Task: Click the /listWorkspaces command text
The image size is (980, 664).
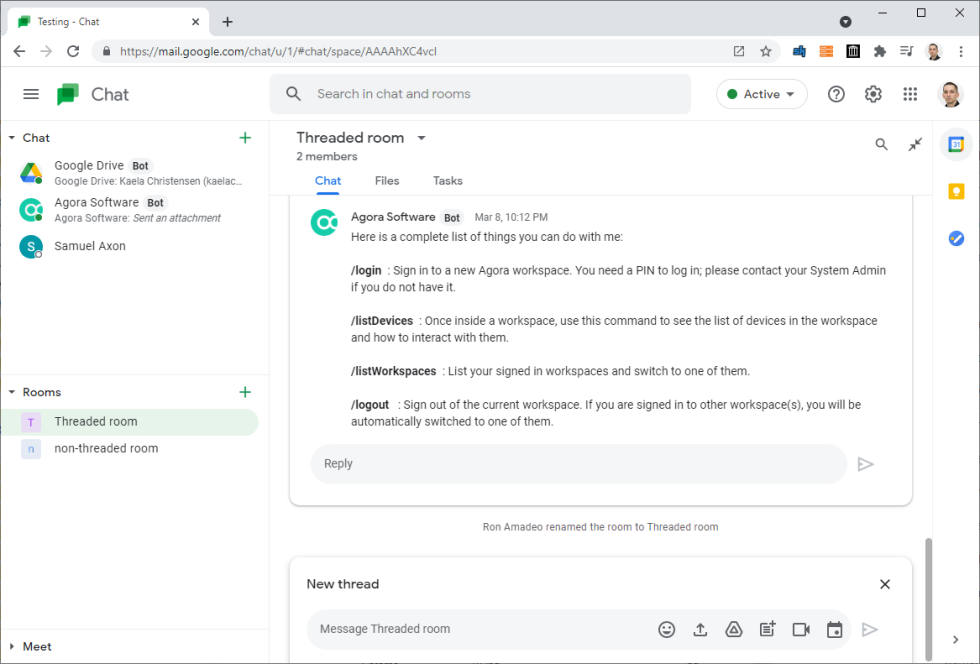Action: coord(394,371)
